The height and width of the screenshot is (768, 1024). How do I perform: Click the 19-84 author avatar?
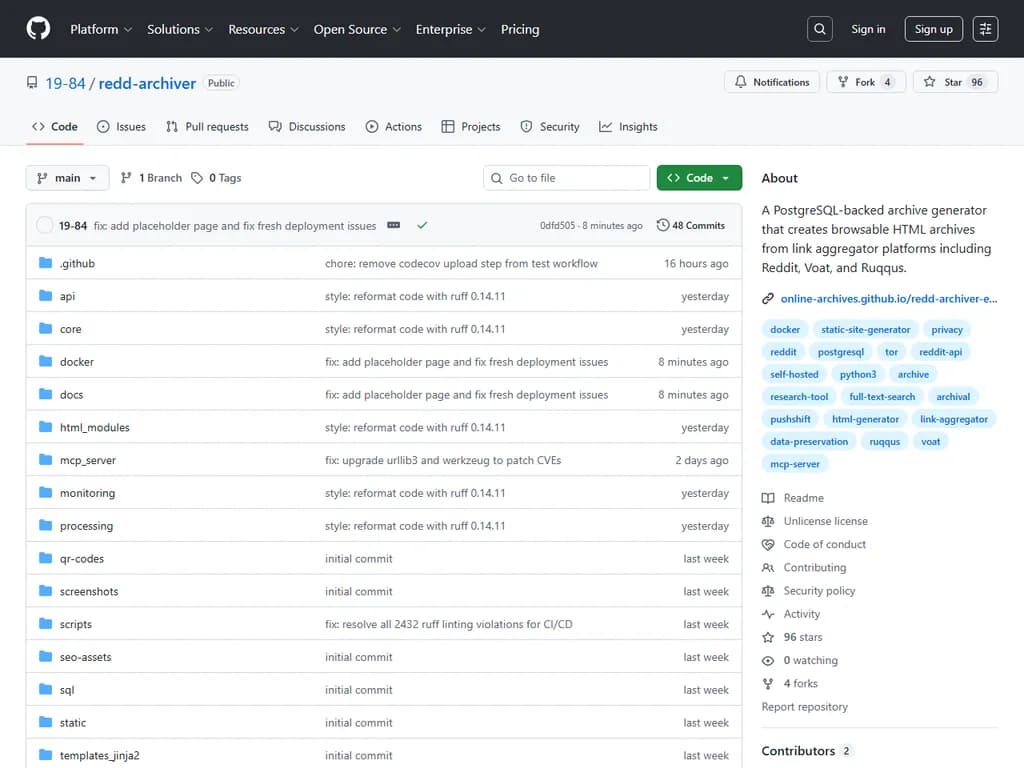(x=45, y=226)
